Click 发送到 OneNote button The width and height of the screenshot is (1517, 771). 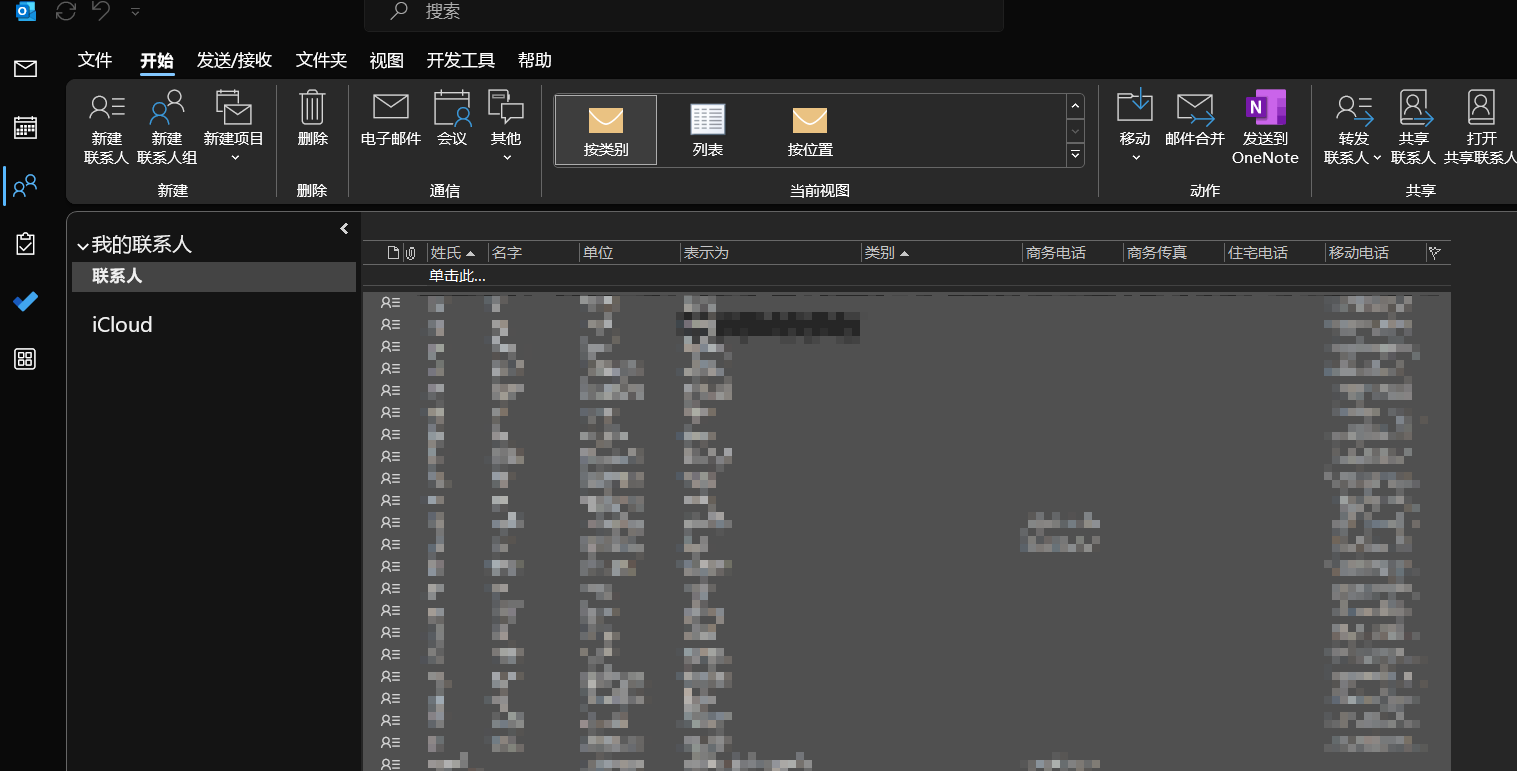point(1265,128)
